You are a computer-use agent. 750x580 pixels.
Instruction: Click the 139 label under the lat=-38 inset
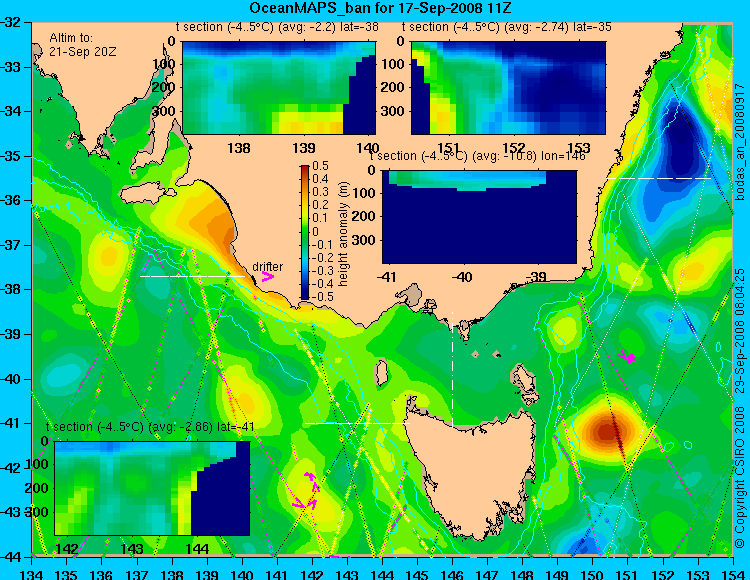(304, 148)
